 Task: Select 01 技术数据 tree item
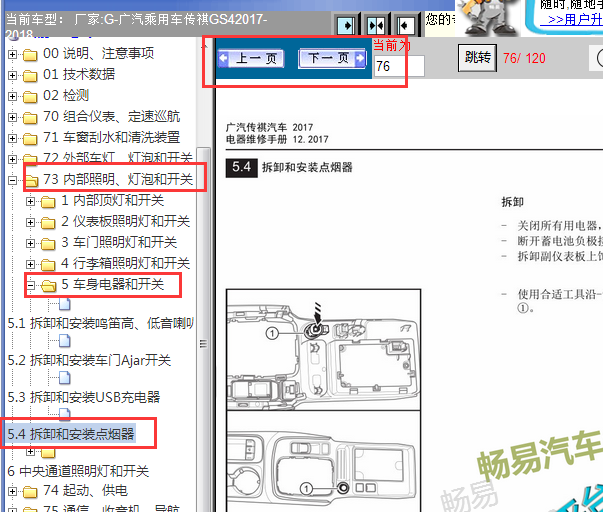(79, 74)
